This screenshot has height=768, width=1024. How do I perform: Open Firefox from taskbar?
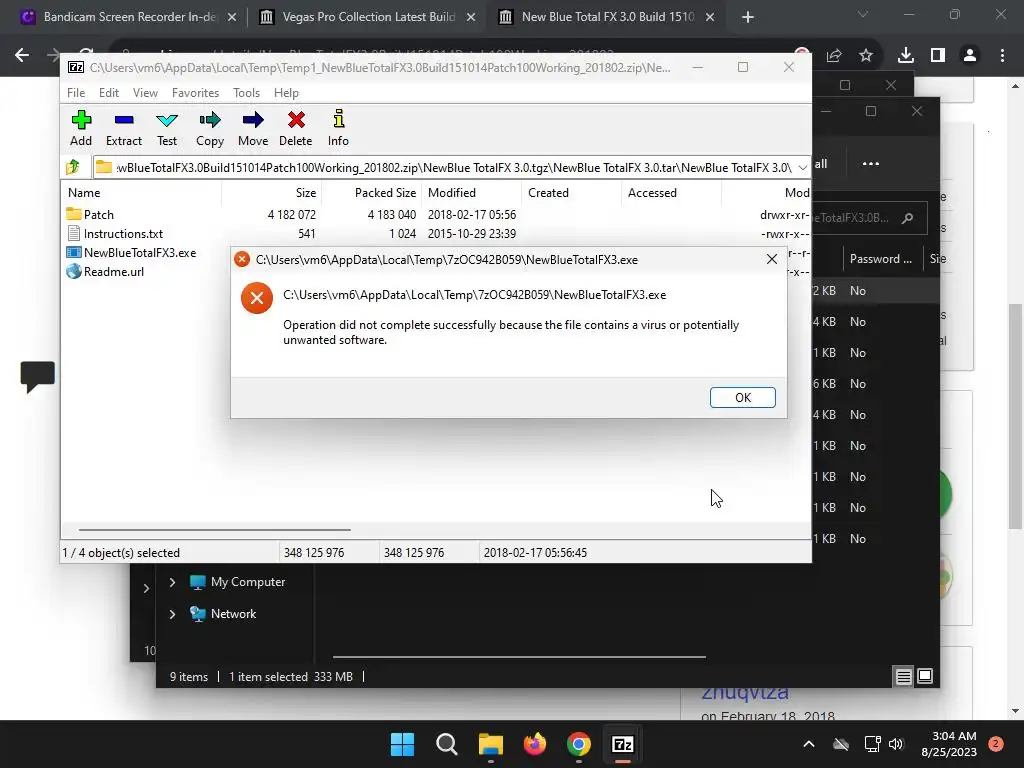click(x=535, y=744)
